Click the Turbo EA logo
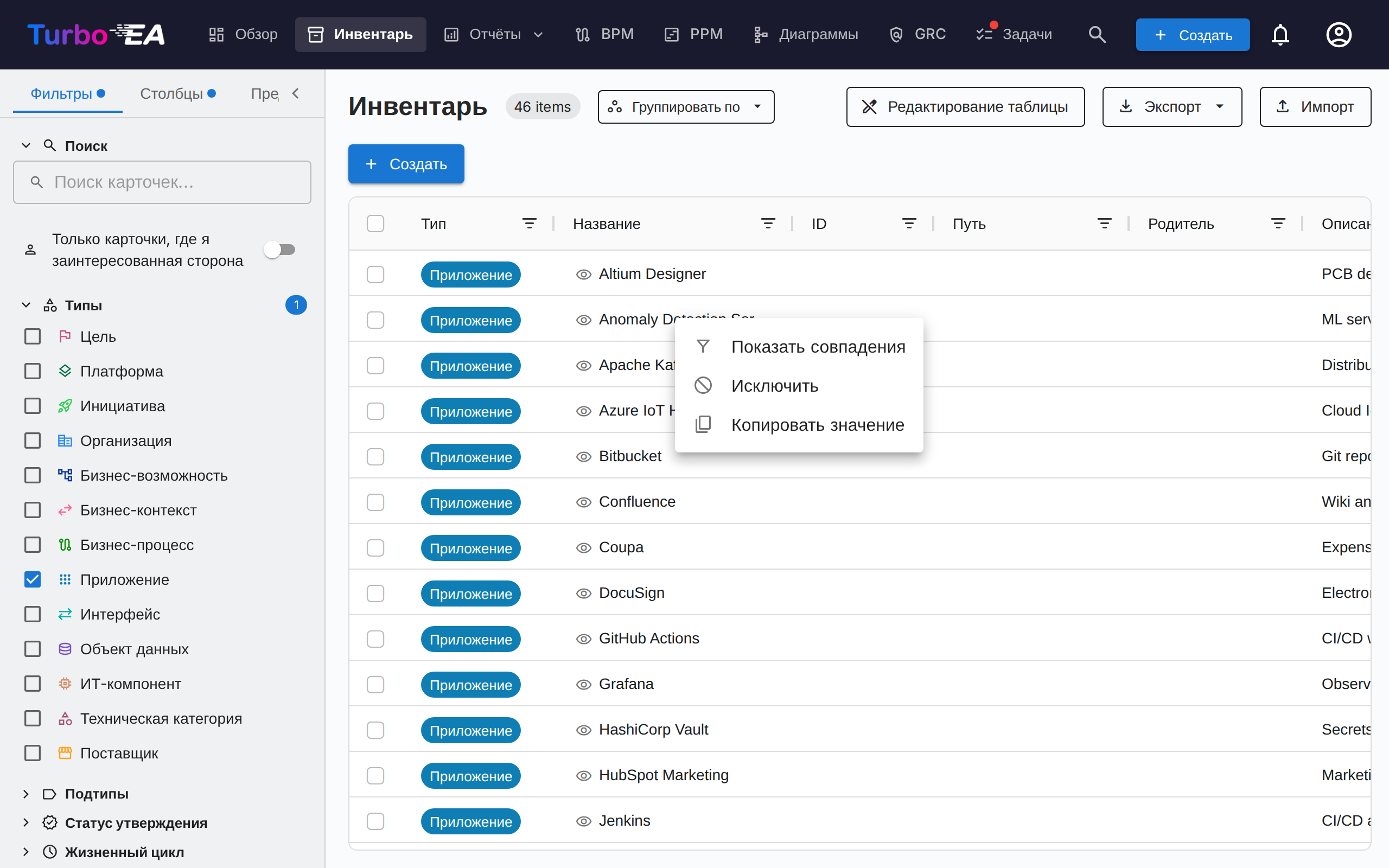Viewport: 1389px width, 868px height. [x=97, y=34]
